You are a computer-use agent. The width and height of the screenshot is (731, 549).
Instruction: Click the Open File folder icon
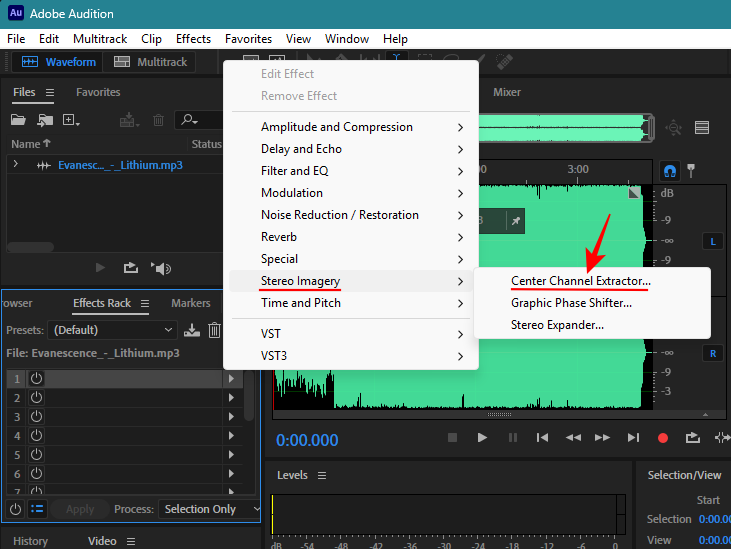17,120
